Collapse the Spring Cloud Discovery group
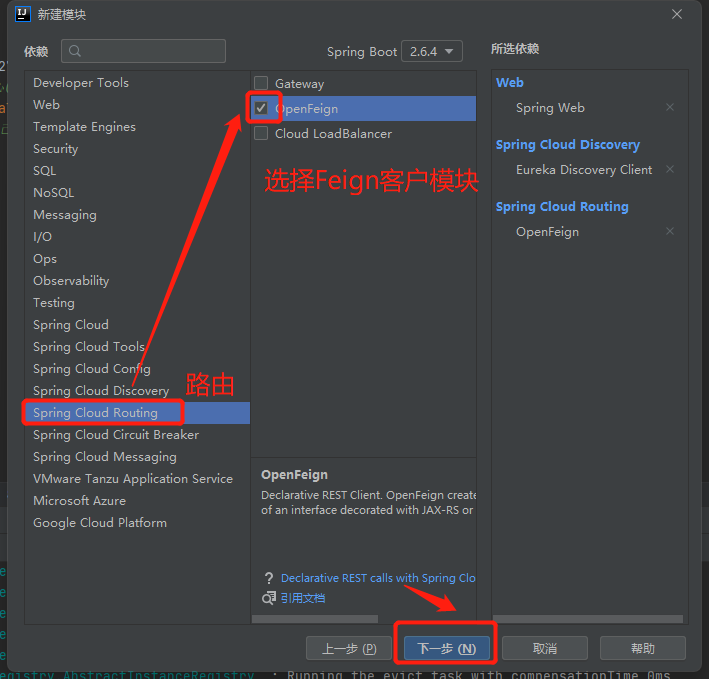 [x=567, y=145]
